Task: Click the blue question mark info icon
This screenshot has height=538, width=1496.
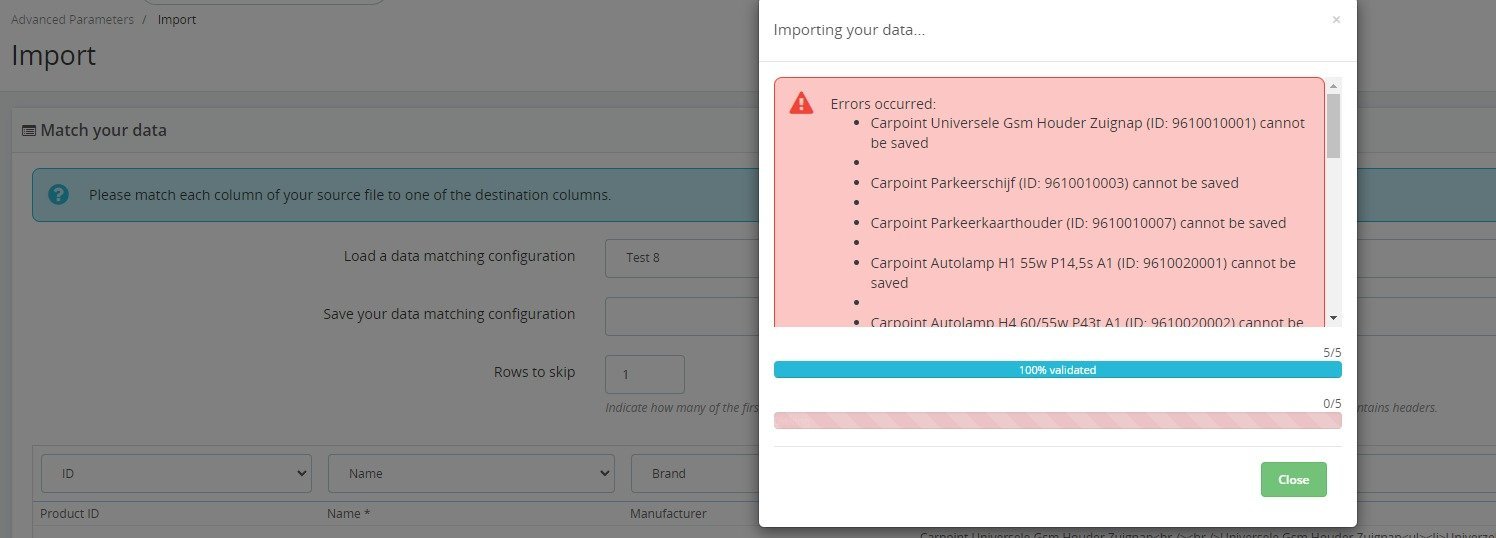Action: coord(59,194)
